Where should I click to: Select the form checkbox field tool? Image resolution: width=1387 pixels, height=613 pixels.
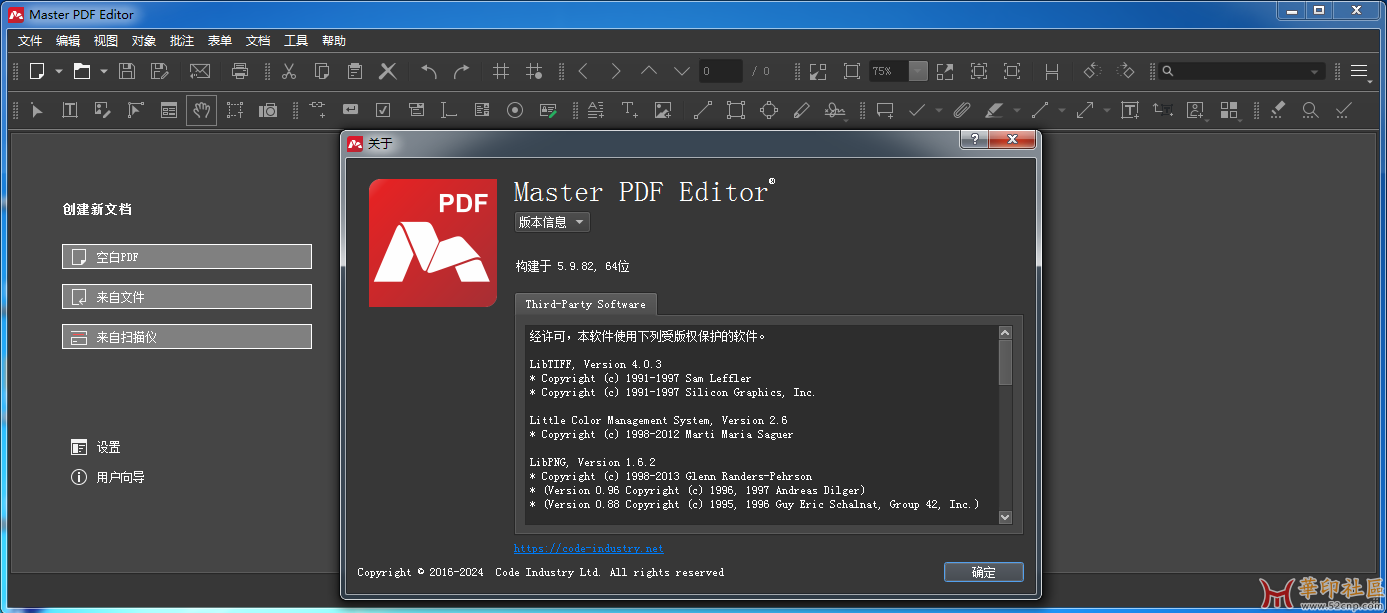coord(383,110)
